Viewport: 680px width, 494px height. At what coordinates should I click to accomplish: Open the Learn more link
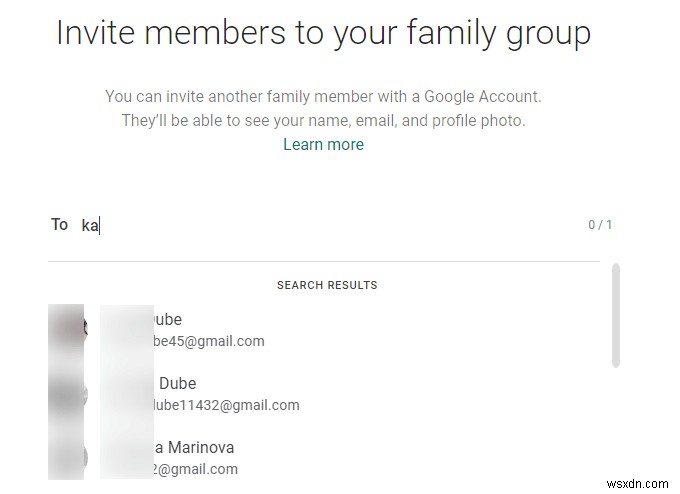pyautogui.click(x=324, y=144)
